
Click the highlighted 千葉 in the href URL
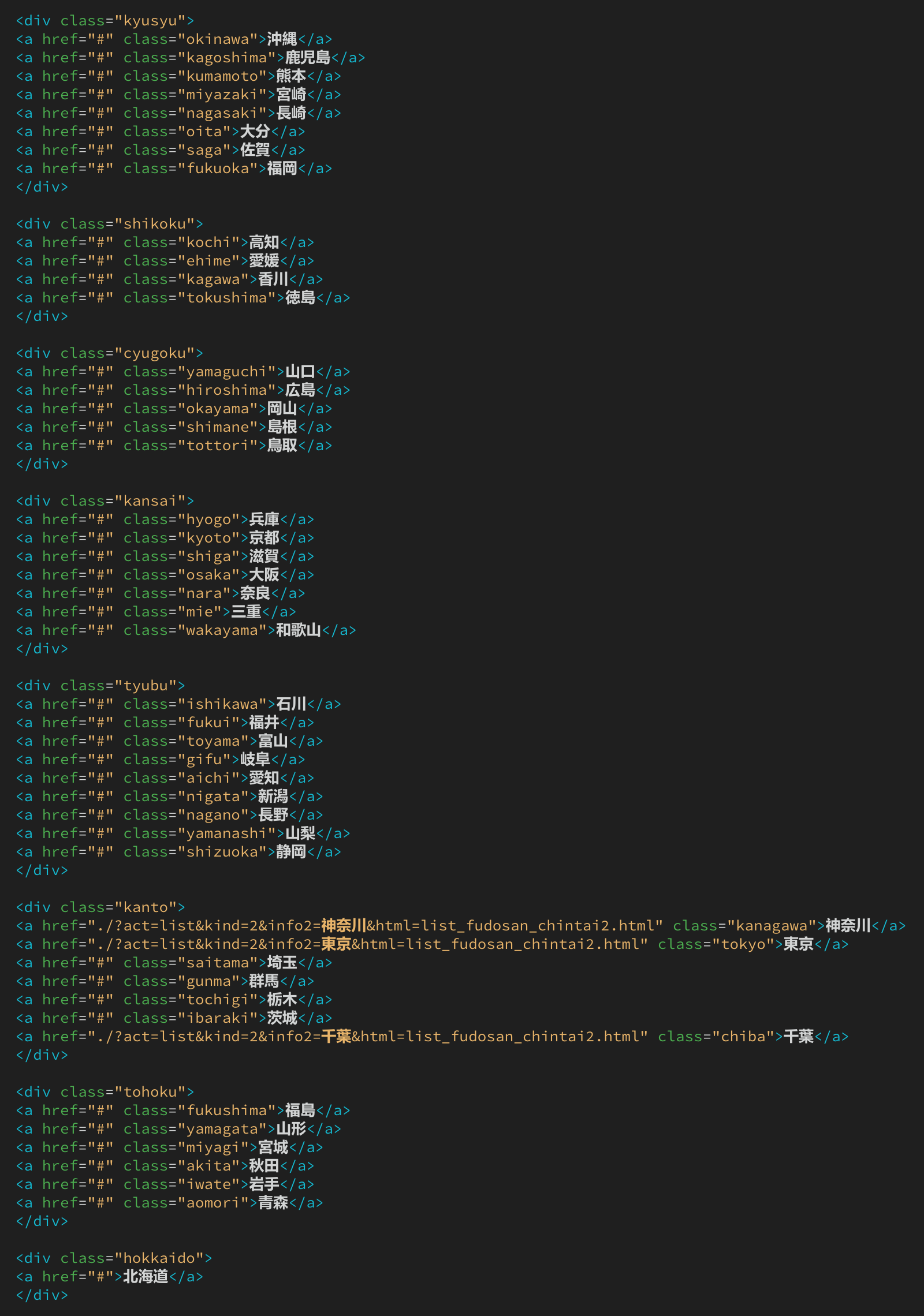(x=336, y=1037)
